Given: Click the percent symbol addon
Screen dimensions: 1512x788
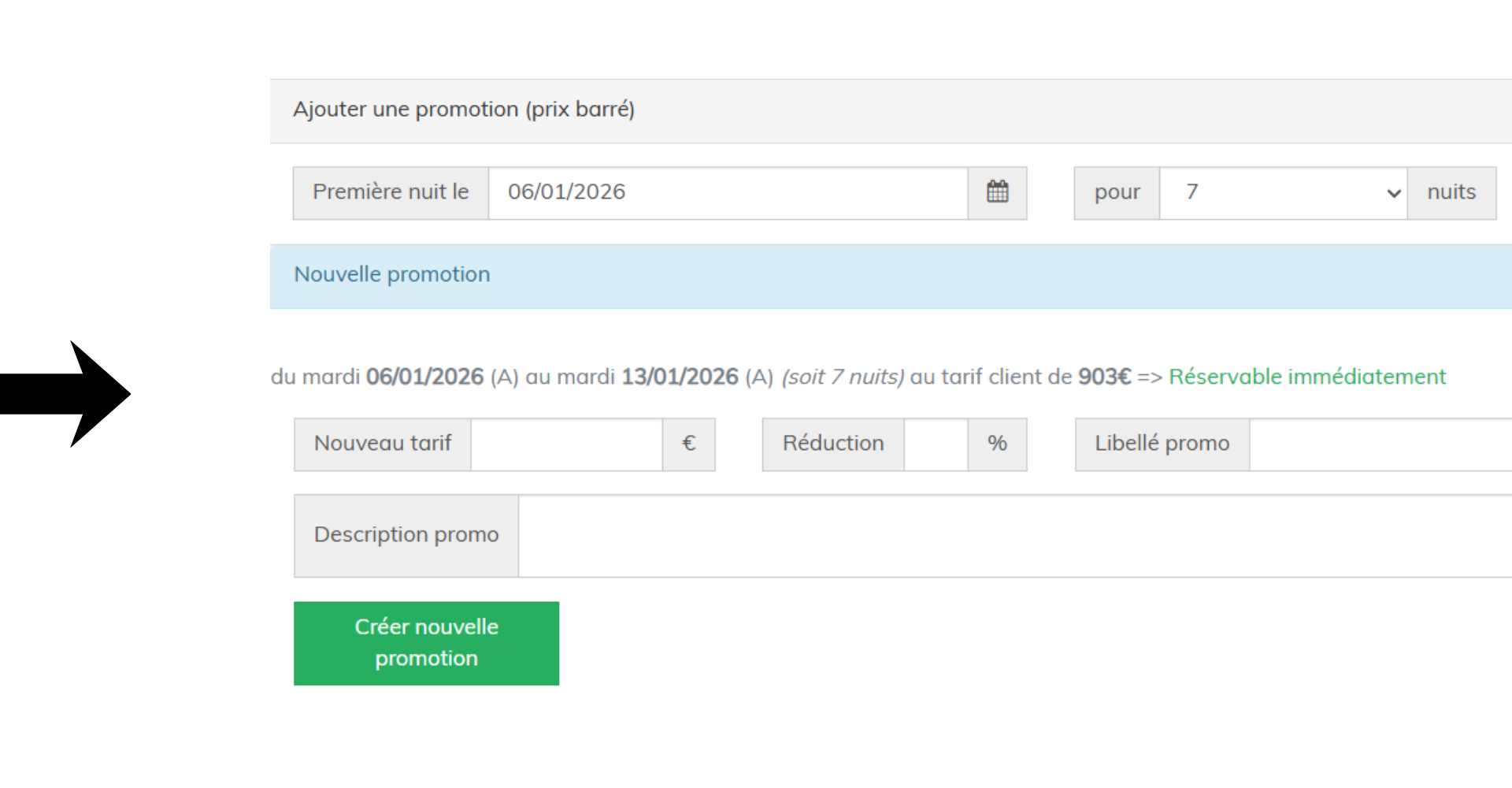Looking at the screenshot, I should pyautogui.click(x=997, y=444).
